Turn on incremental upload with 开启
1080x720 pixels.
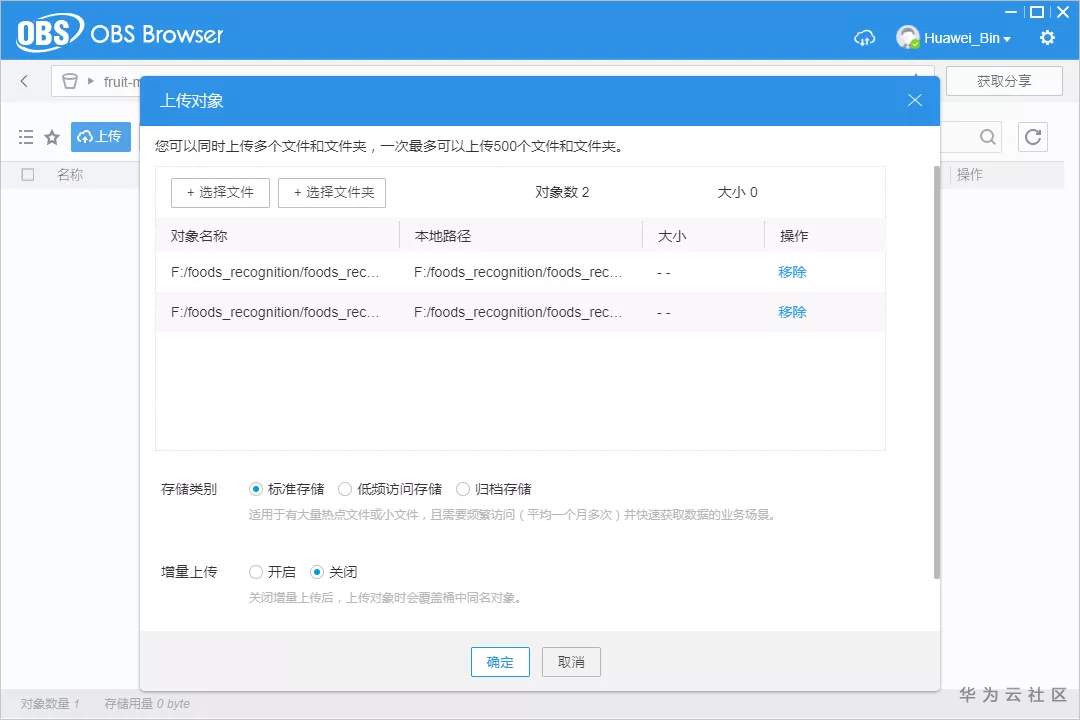tap(256, 572)
